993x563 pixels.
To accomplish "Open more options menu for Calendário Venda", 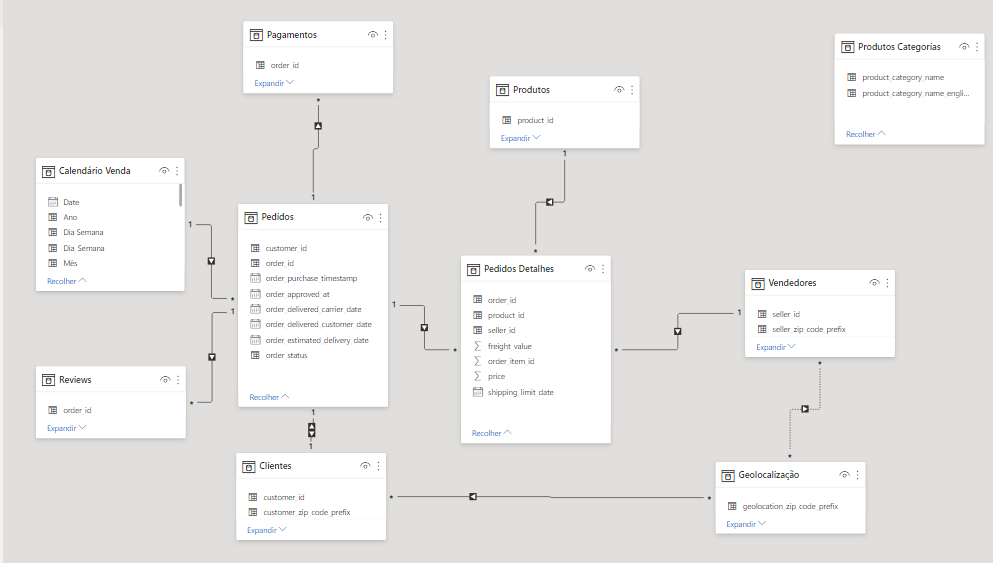I will [x=177, y=171].
